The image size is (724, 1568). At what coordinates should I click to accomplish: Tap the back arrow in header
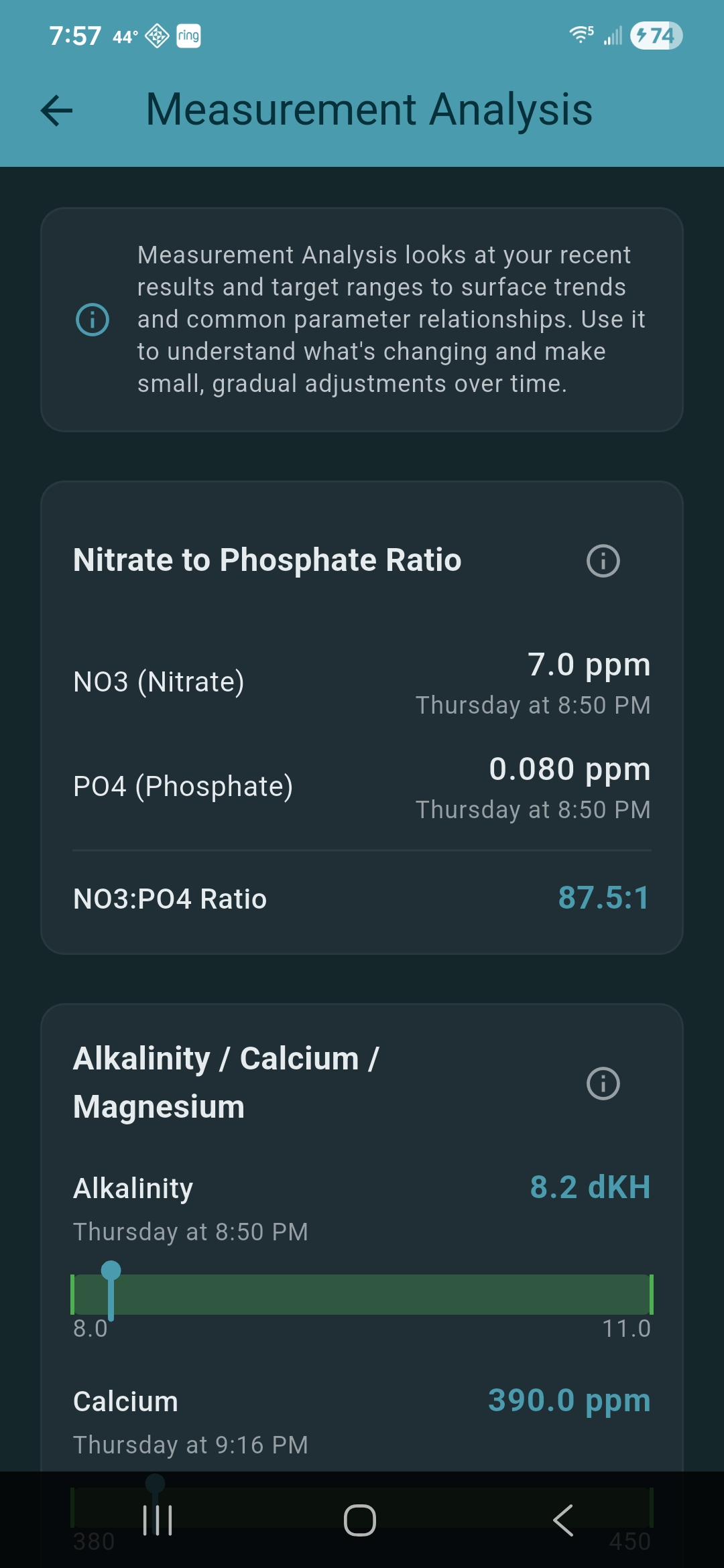click(57, 111)
